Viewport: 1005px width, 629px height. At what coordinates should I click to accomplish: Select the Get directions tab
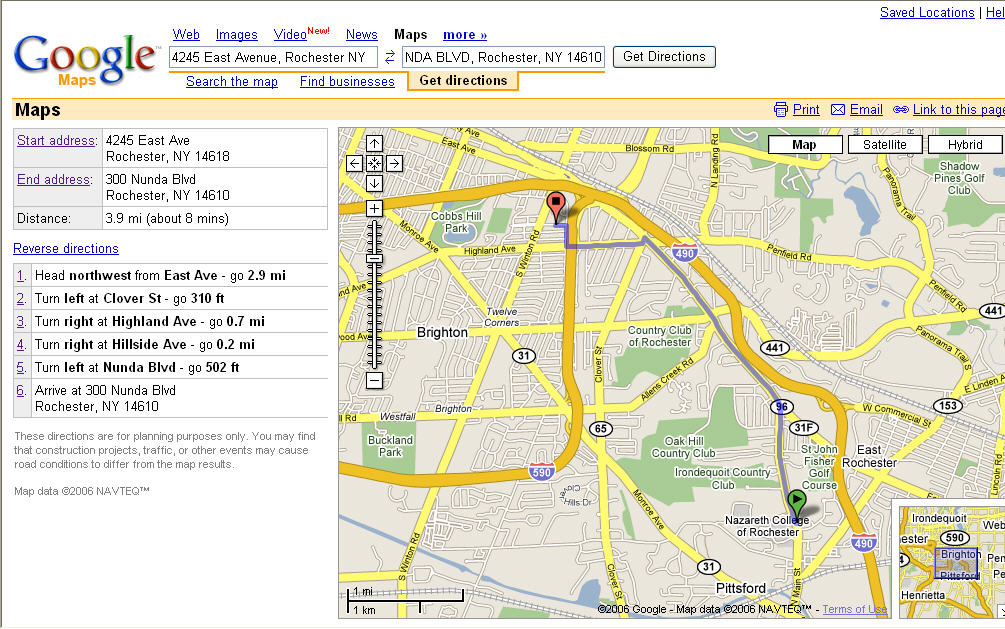463,81
